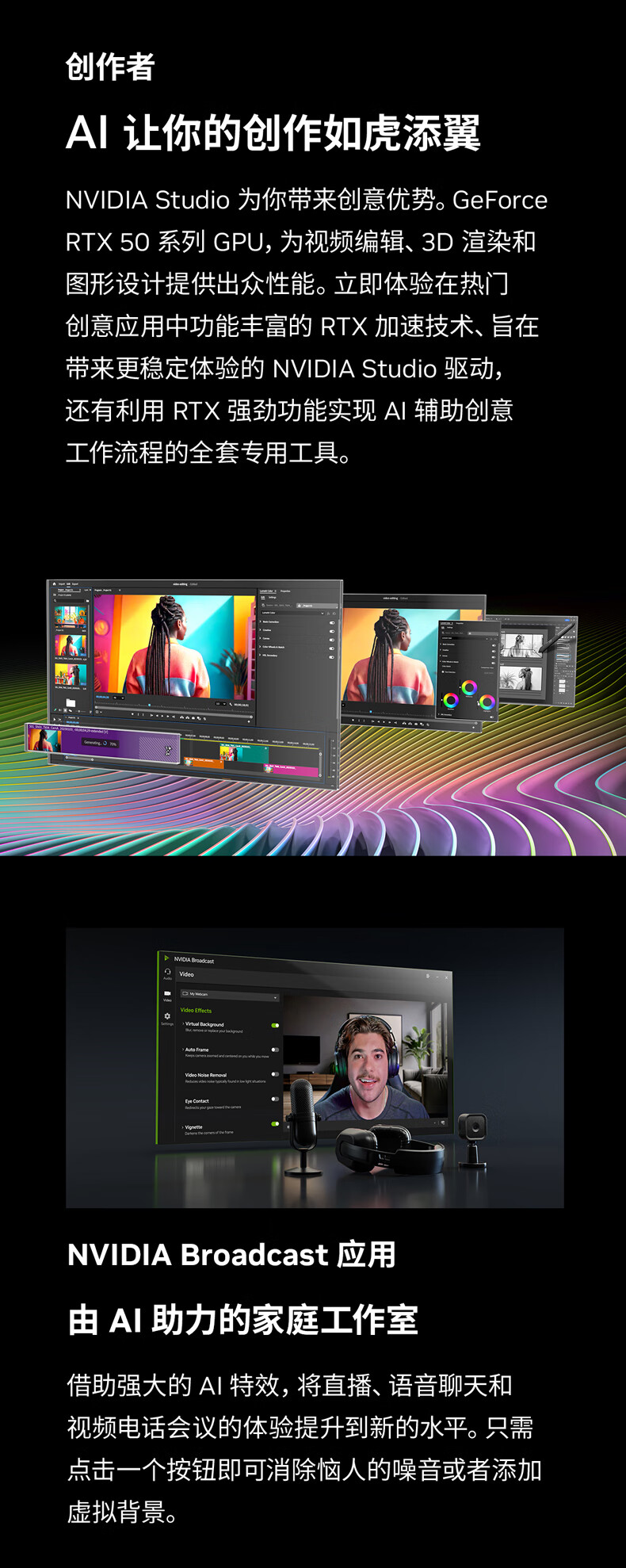The width and height of the screenshot is (626, 1568).
Task: Select the Lumetri Color panel tab
Action: (x=266, y=591)
